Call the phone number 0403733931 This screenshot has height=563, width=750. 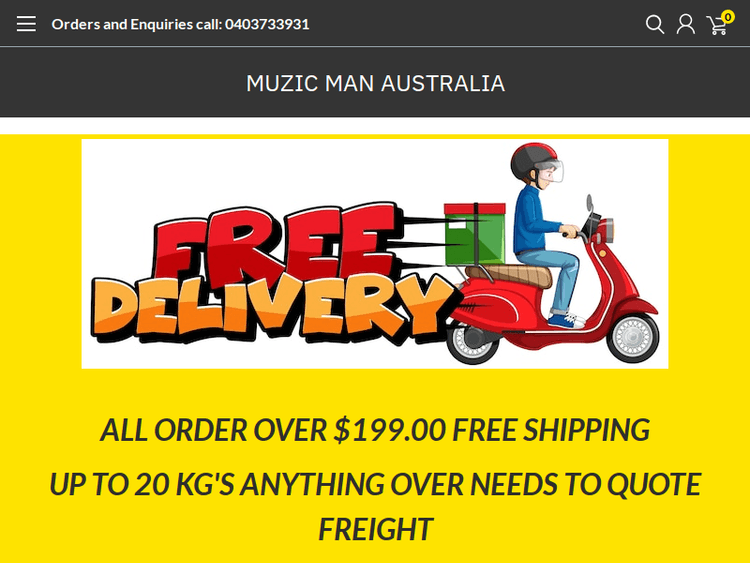pyautogui.click(x=267, y=24)
